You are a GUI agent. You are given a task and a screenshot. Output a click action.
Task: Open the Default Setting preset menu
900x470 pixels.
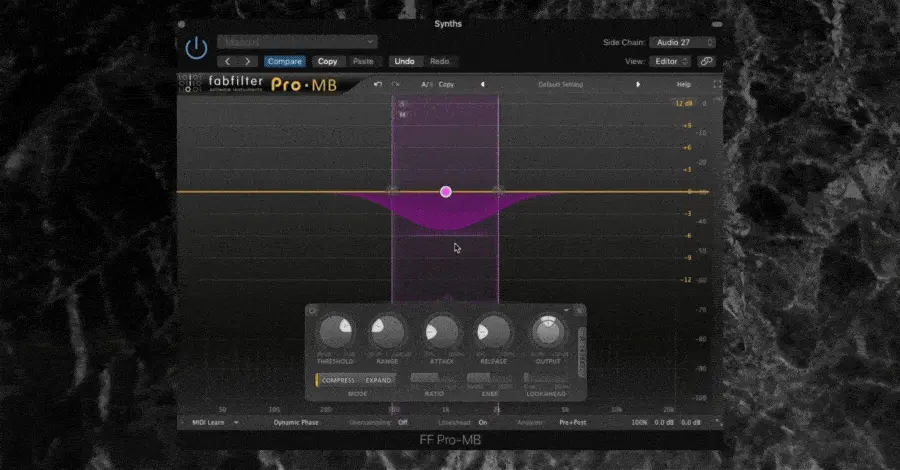pyautogui.click(x=560, y=84)
